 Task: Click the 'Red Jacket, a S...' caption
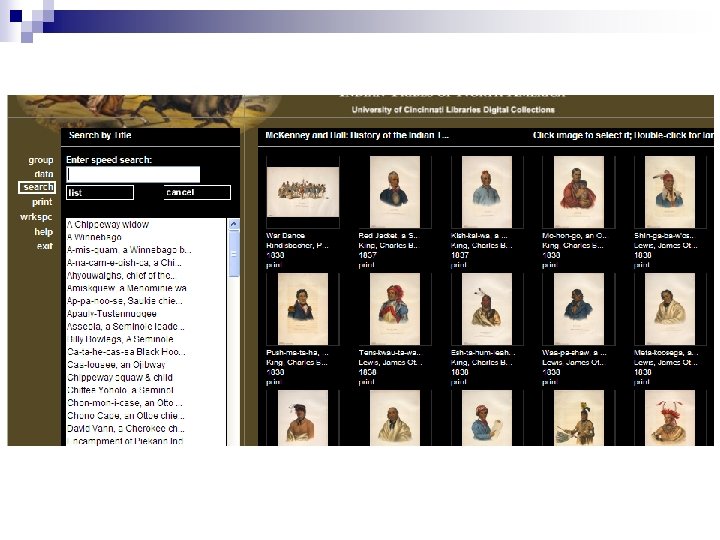pyautogui.click(x=388, y=236)
